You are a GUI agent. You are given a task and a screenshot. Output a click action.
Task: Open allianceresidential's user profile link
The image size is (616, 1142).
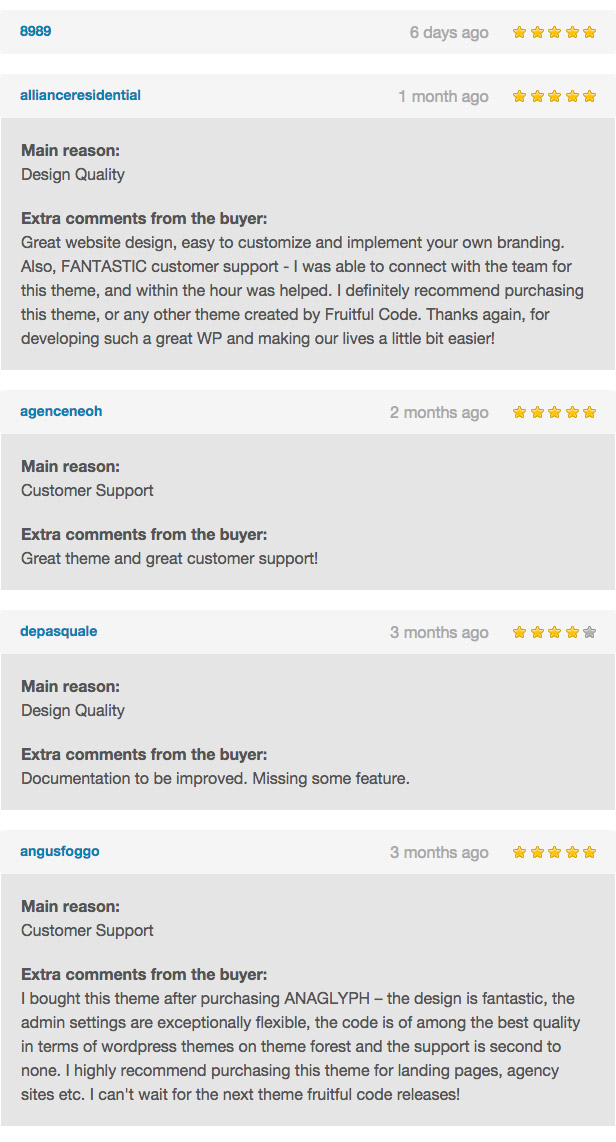[81, 95]
